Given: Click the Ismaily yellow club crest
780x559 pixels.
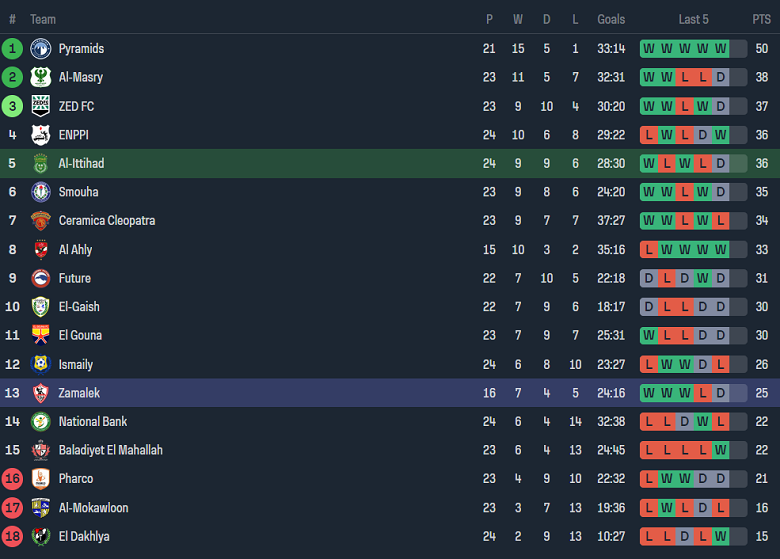Looking at the screenshot, I should (x=40, y=364).
